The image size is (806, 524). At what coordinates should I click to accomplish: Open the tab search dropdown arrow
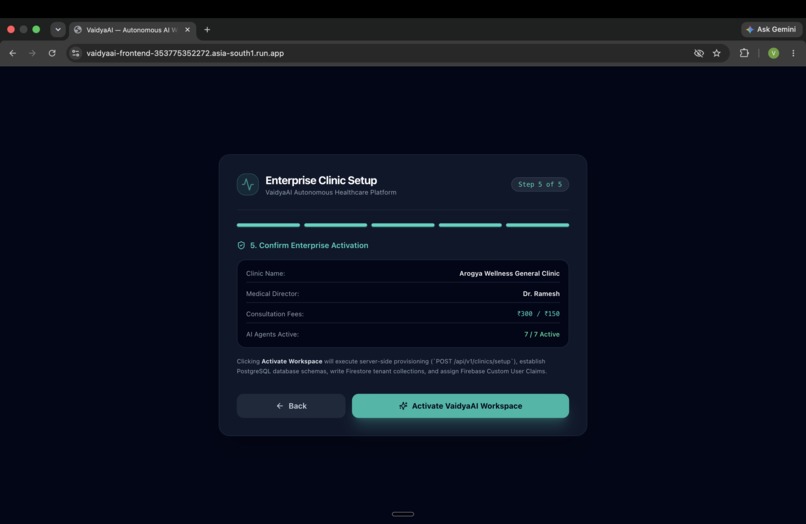(58, 29)
